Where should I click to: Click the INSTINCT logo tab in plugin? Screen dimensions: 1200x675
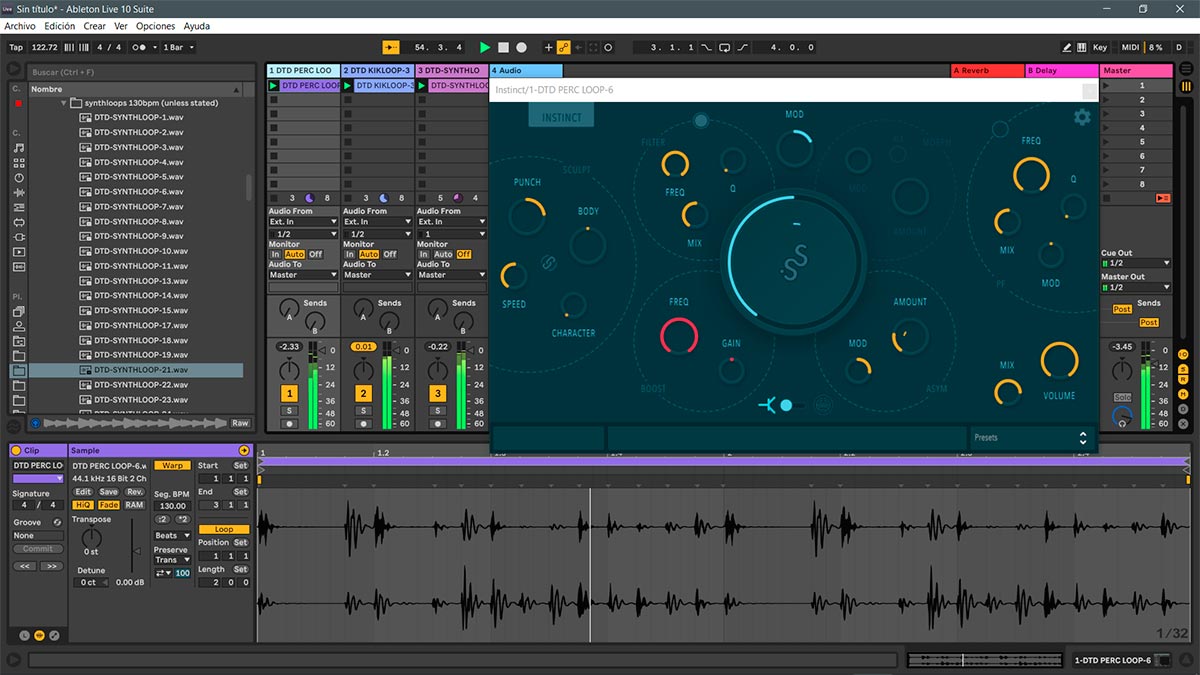(x=561, y=117)
